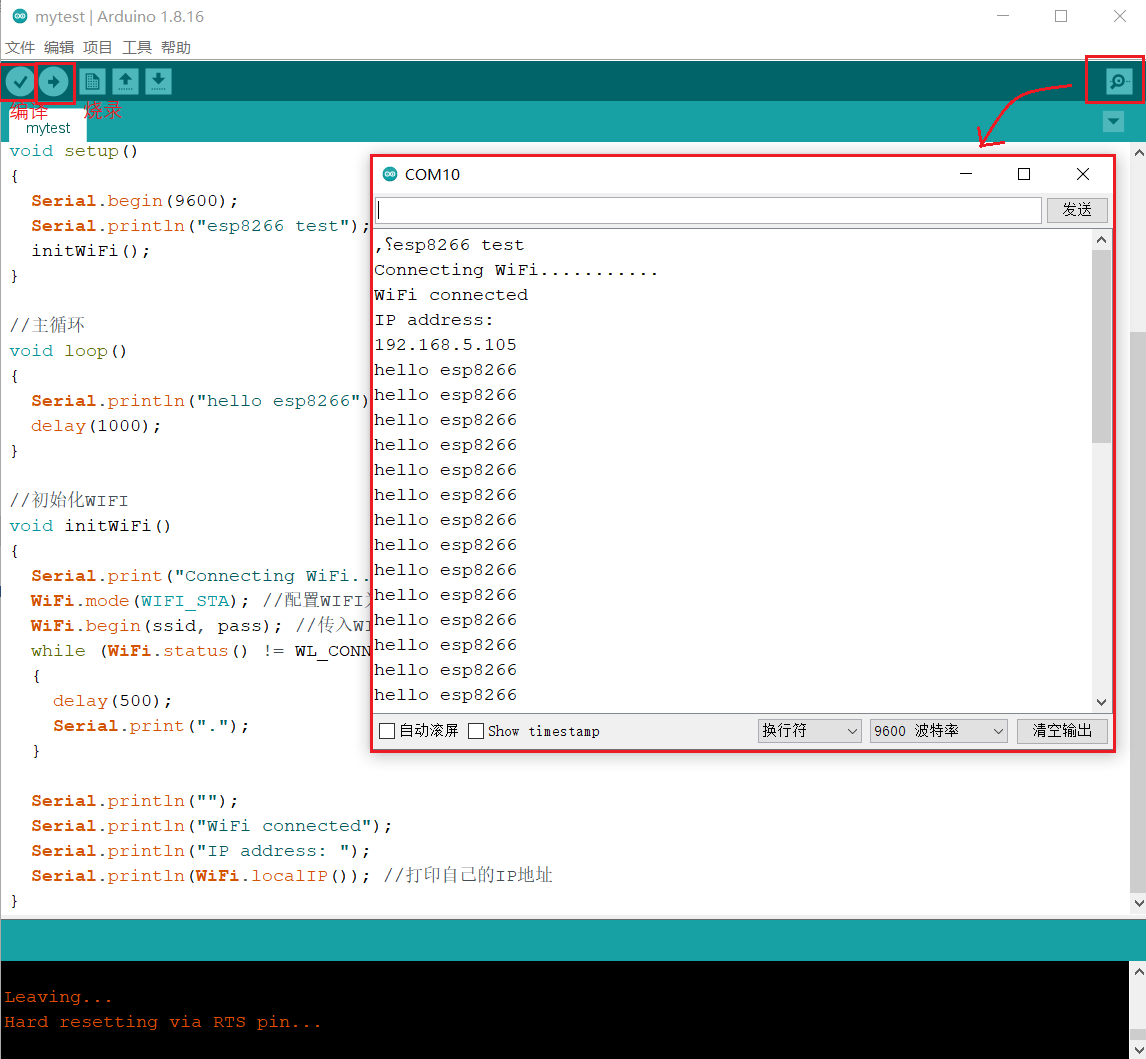Click the Upload arrow button
Image resolution: width=1146 pixels, height=1059 pixels.
pyautogui.click(x=53, y=82)
